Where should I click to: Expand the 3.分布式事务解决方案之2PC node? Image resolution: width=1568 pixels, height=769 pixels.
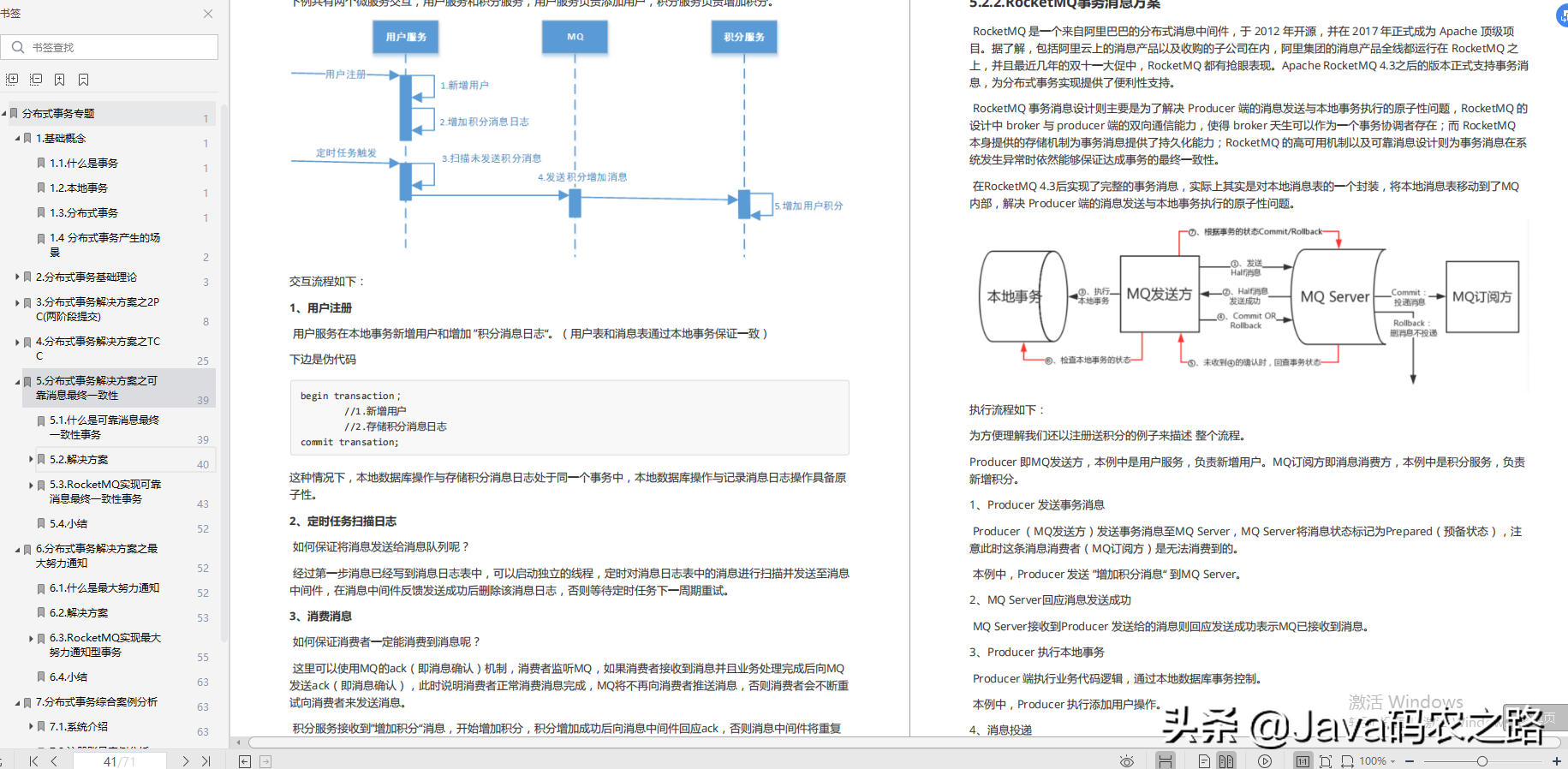[x=17, y=302]
